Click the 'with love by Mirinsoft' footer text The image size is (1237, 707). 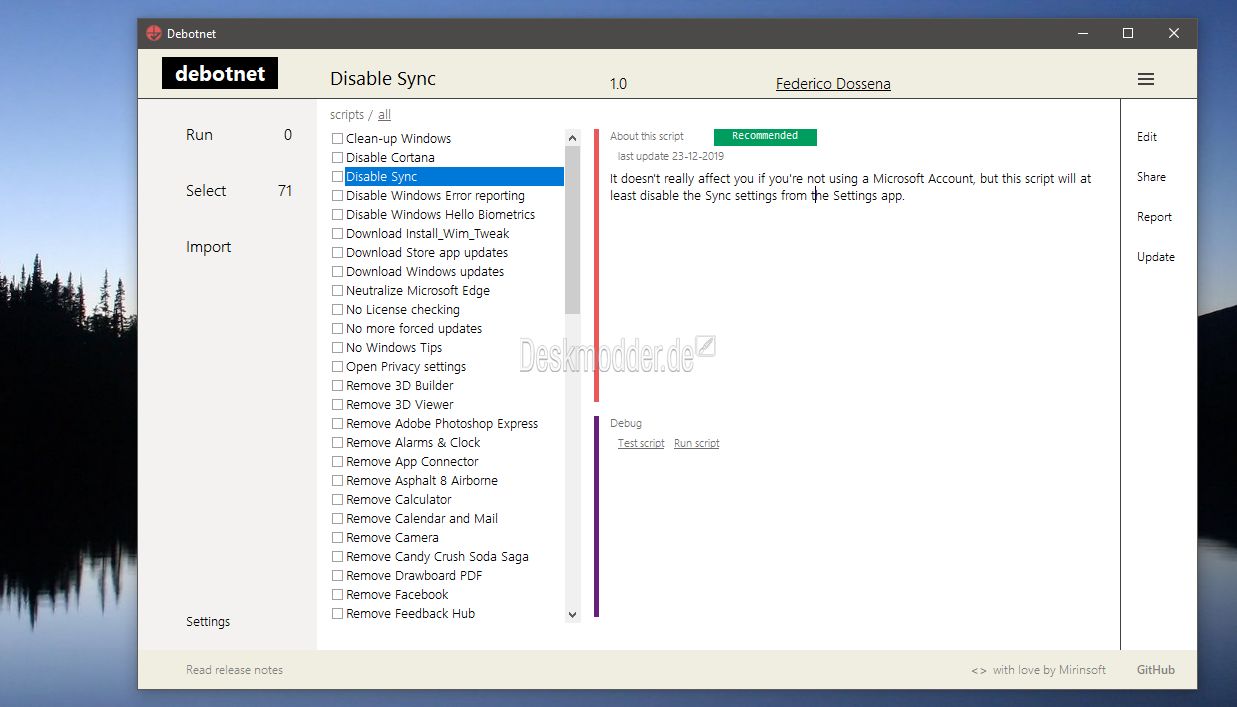pyautogui.click(x=1049, y=670)
